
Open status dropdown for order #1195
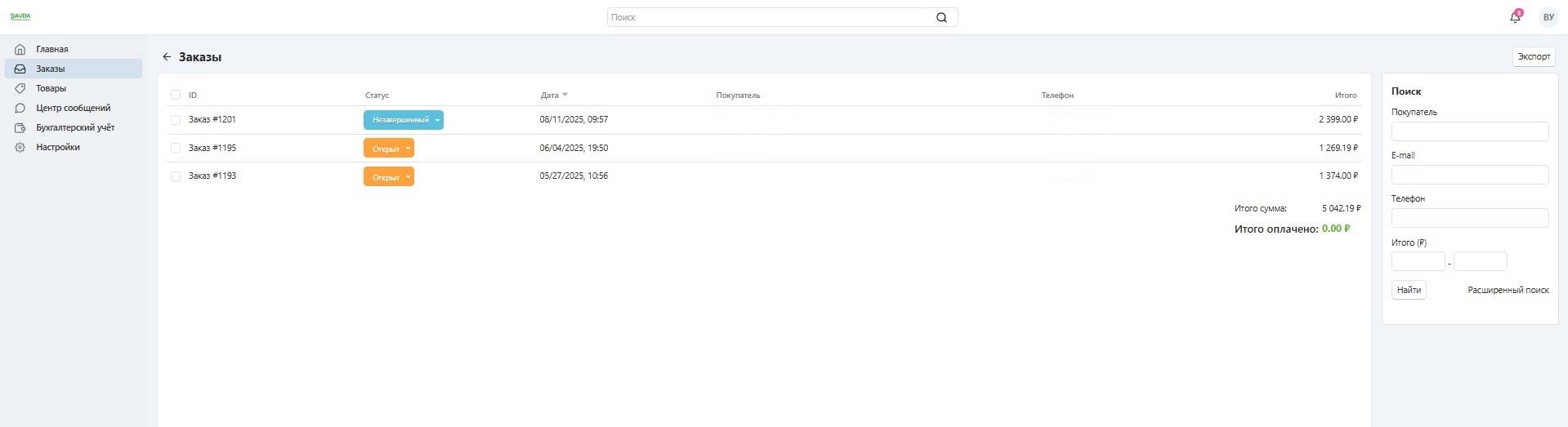(x=408, y=149)
